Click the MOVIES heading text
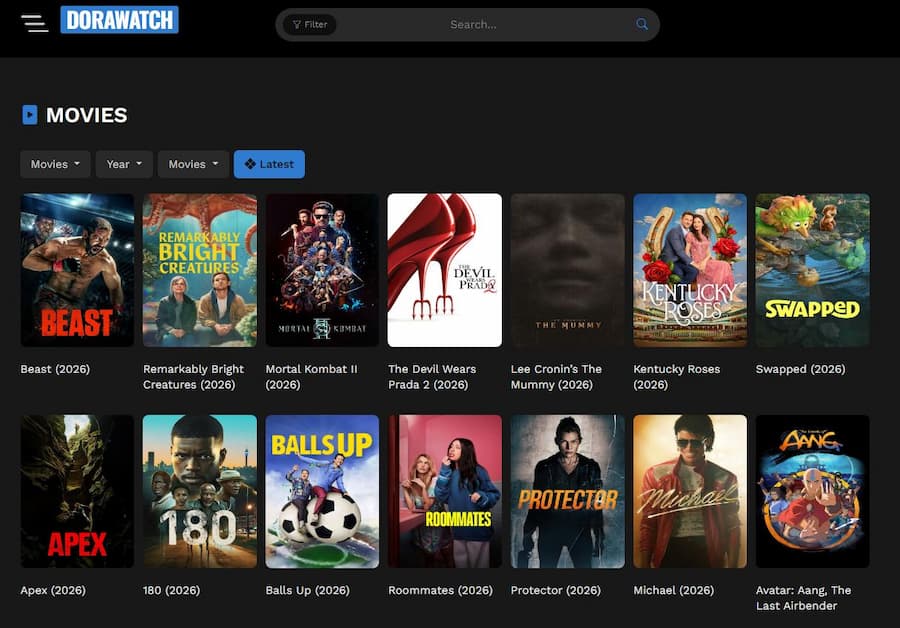The width and height of the screenshot is (900, 628). [87, 115]
